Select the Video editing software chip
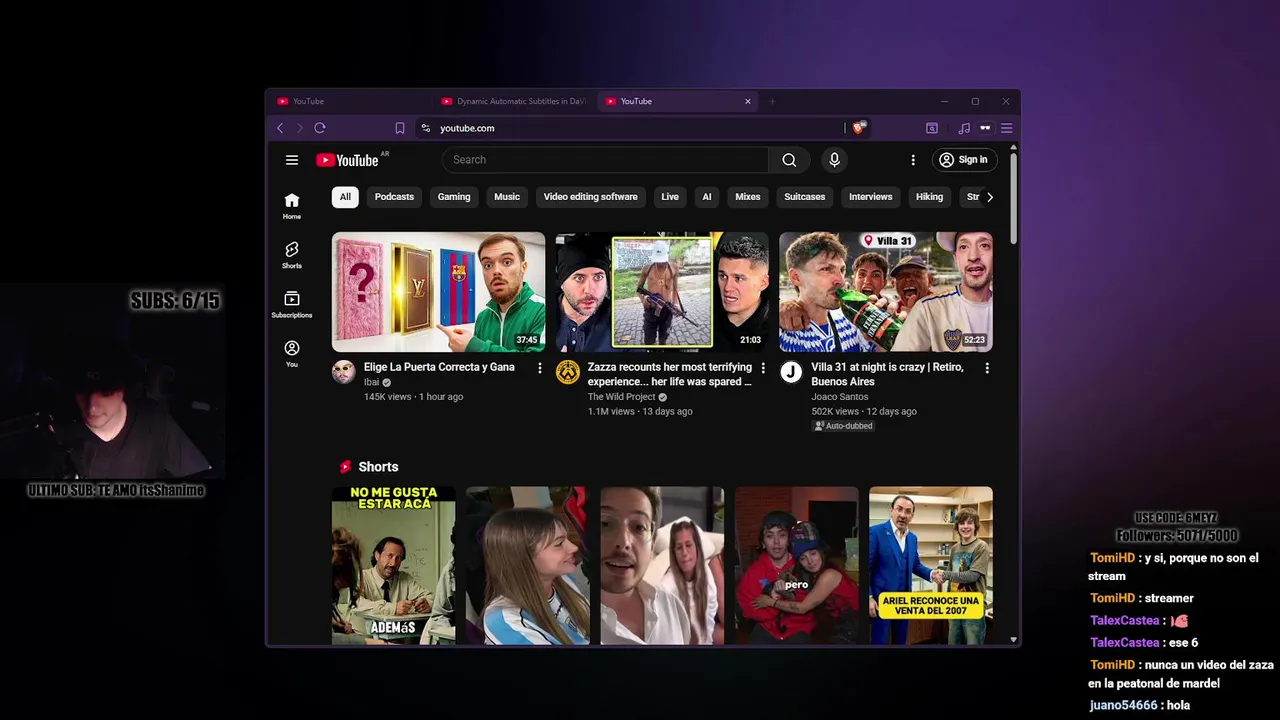The height and width of the screenshot is (720, 1280). point(590,197)
